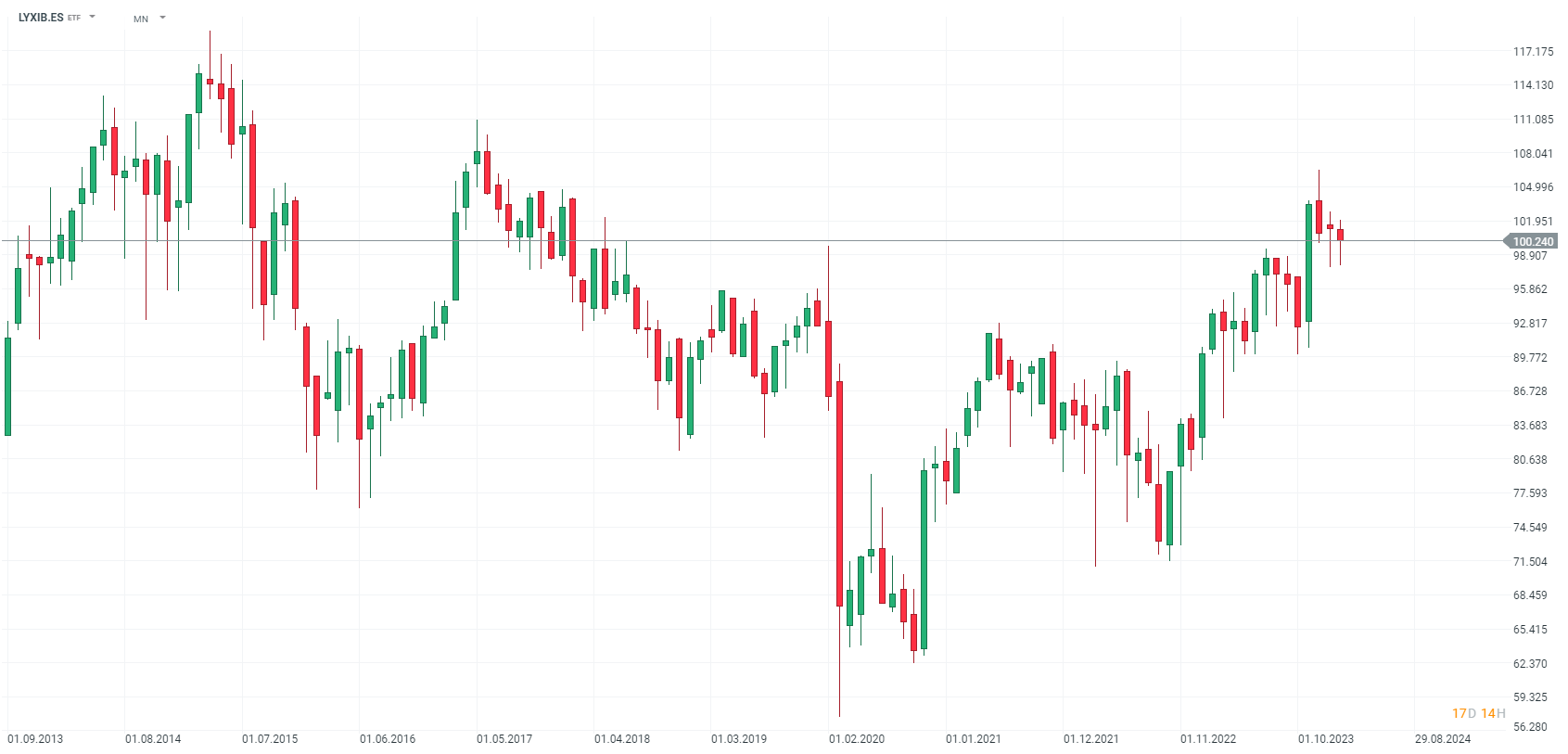
Task: Click the 80.638 price axis label
Action: [x=1530, y=460]
